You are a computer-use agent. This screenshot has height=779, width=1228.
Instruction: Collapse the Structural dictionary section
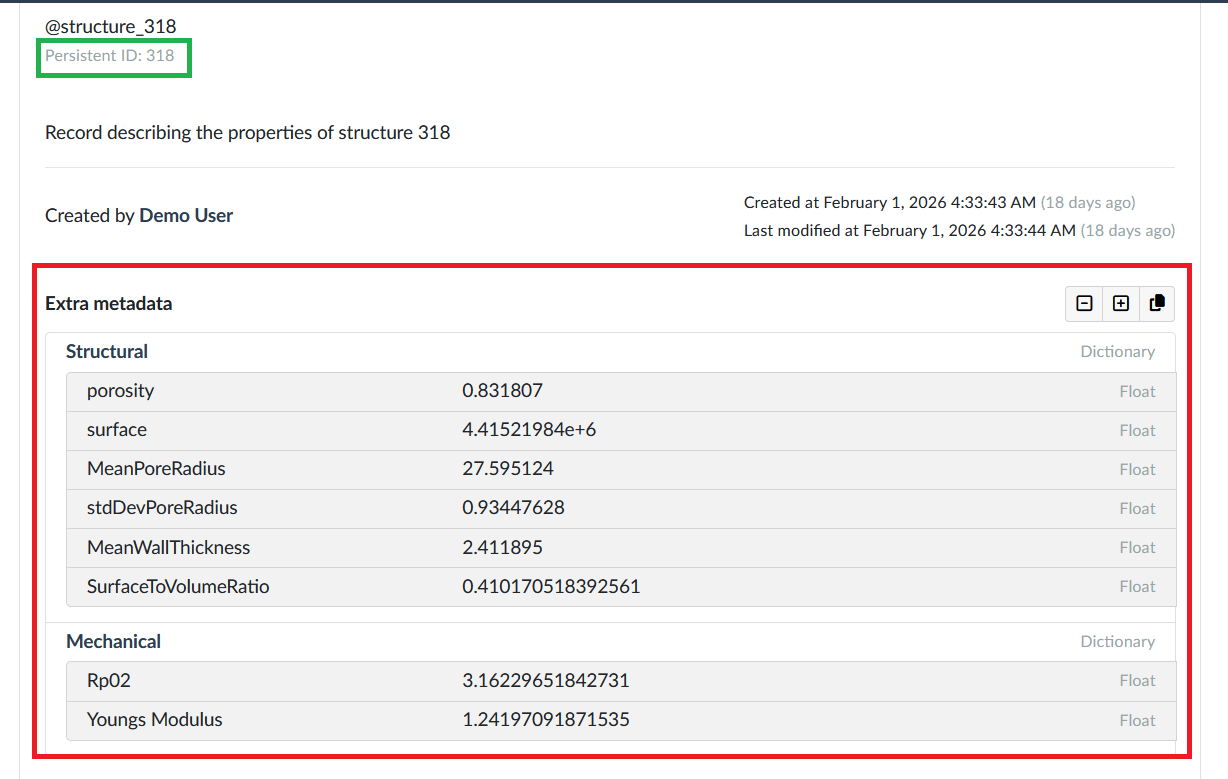(107, 351)
